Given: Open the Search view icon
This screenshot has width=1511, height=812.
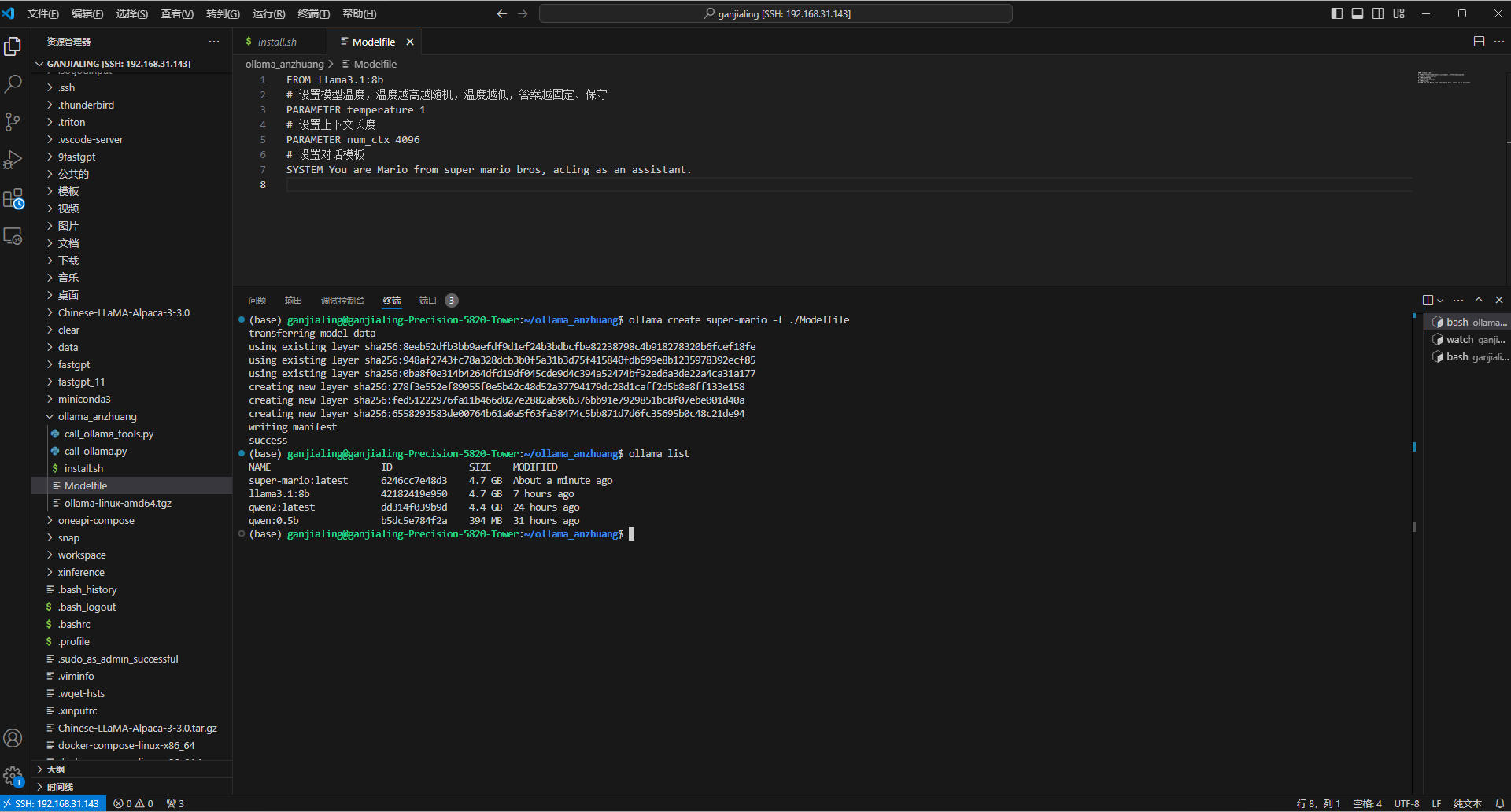Looking at the screenshot, I should pos(13,84).
